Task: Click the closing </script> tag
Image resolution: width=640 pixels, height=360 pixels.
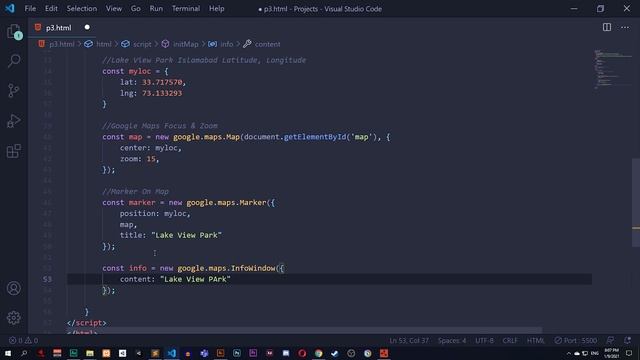Action: [87, 323]
